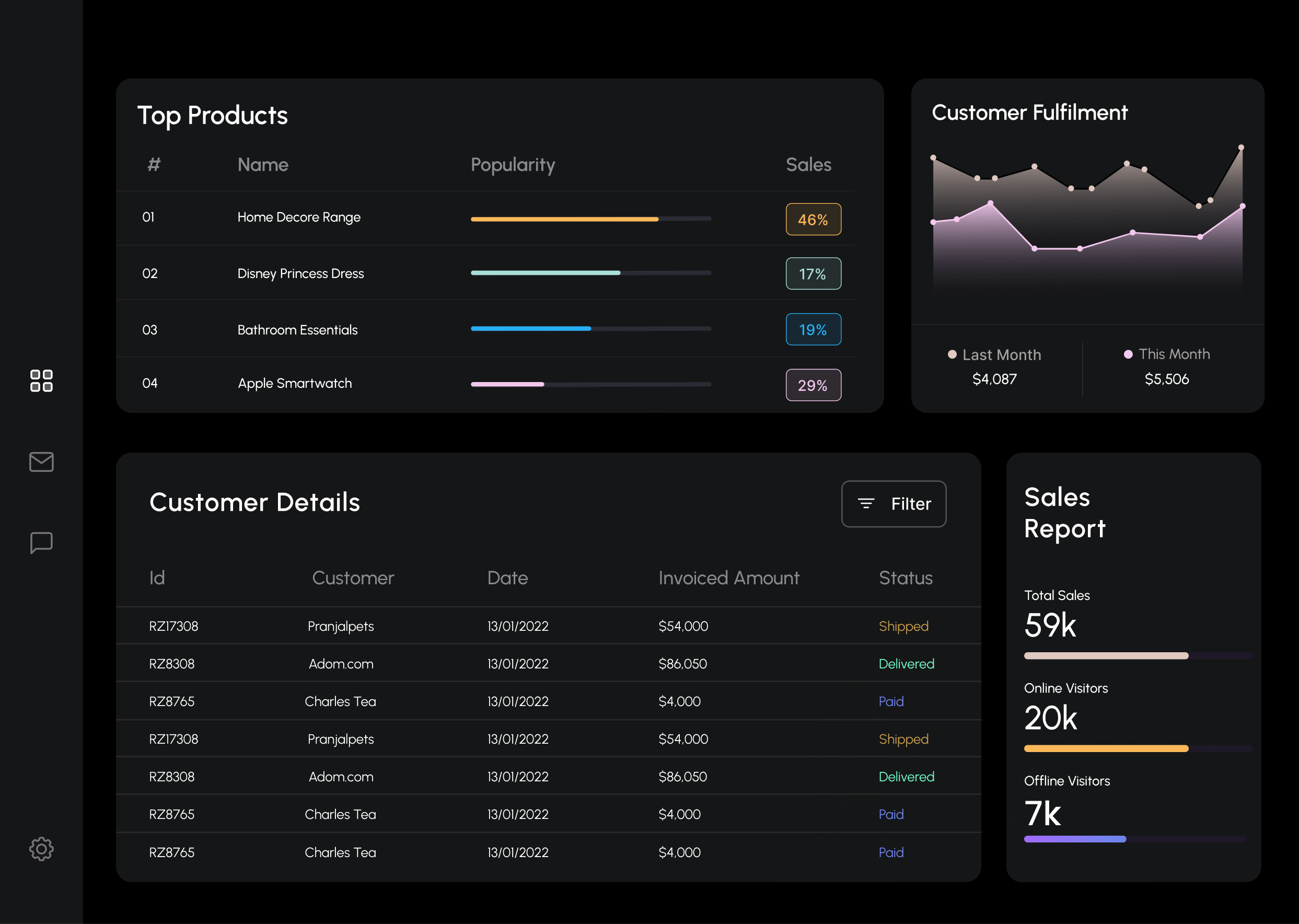Open the Filter options in Customer Details

click(893, 503)
